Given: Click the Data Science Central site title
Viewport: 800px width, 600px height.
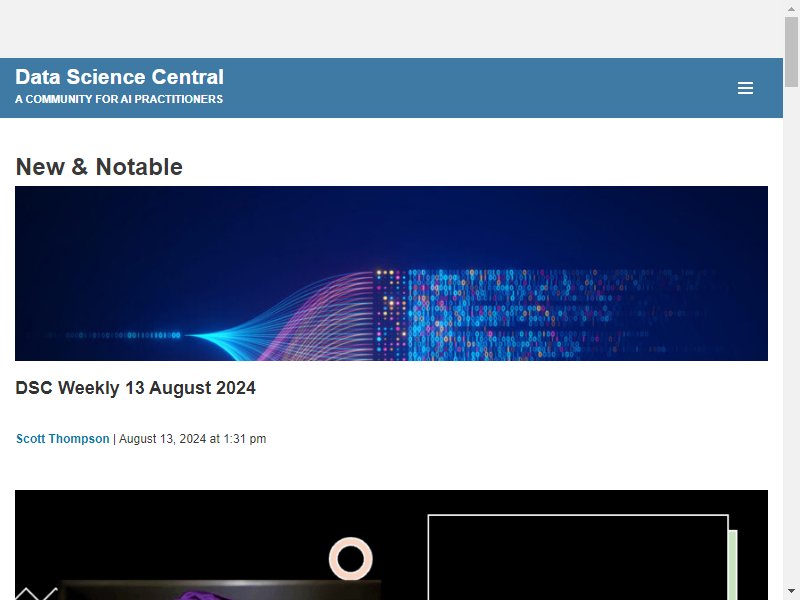Looking at the screenshot, I should [x=119, y=77].
